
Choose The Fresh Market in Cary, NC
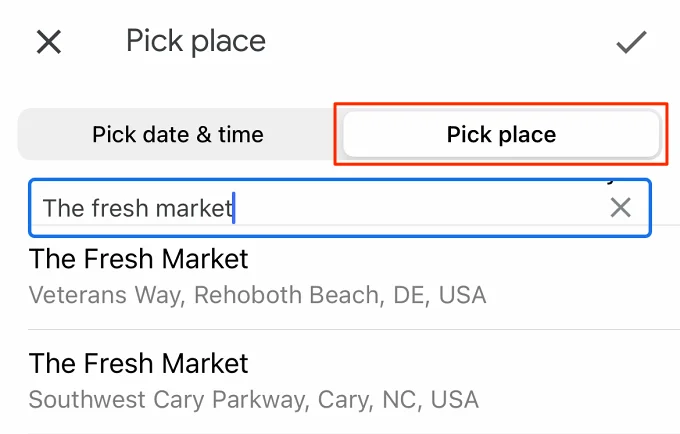340,382
